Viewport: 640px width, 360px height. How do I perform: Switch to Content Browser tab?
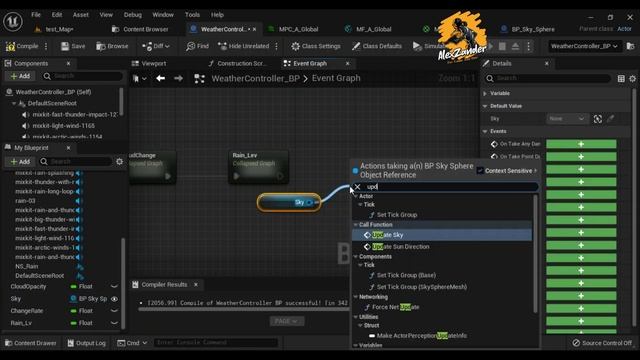[x=141, y=29]
